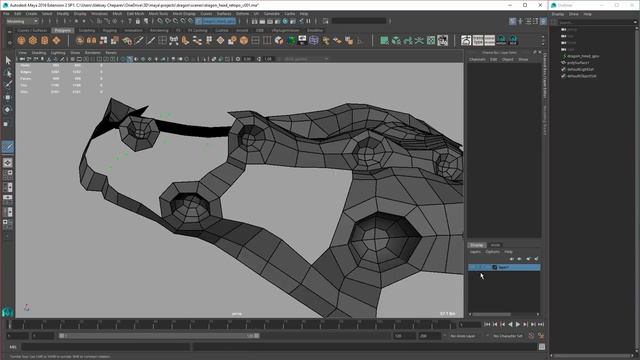Click the Outliner search field

(595, 22)
